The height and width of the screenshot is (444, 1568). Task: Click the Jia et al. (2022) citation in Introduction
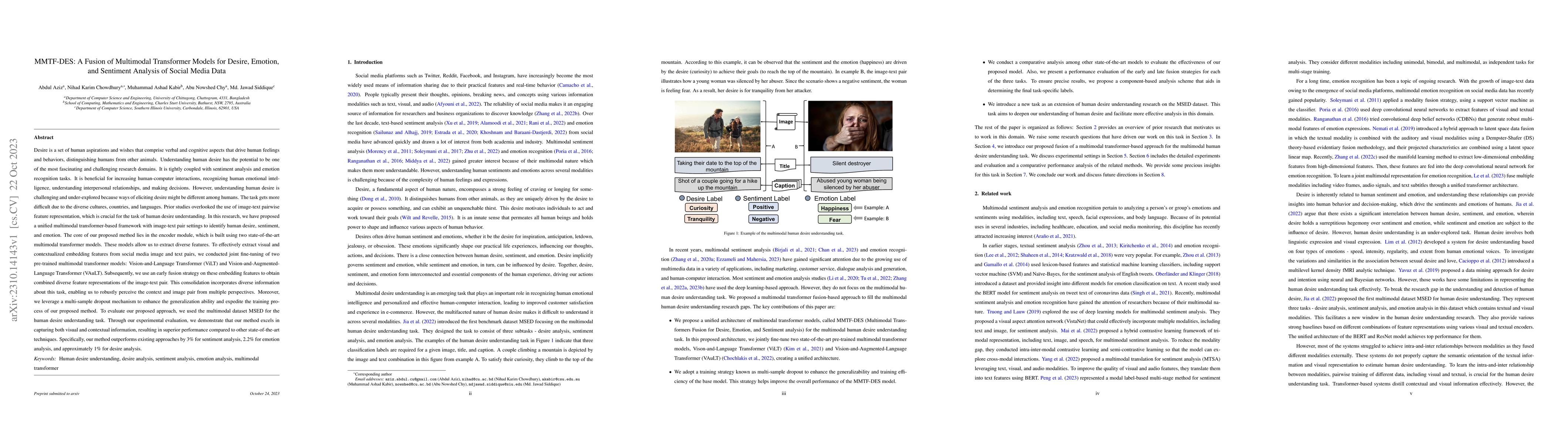coord(419,322)
